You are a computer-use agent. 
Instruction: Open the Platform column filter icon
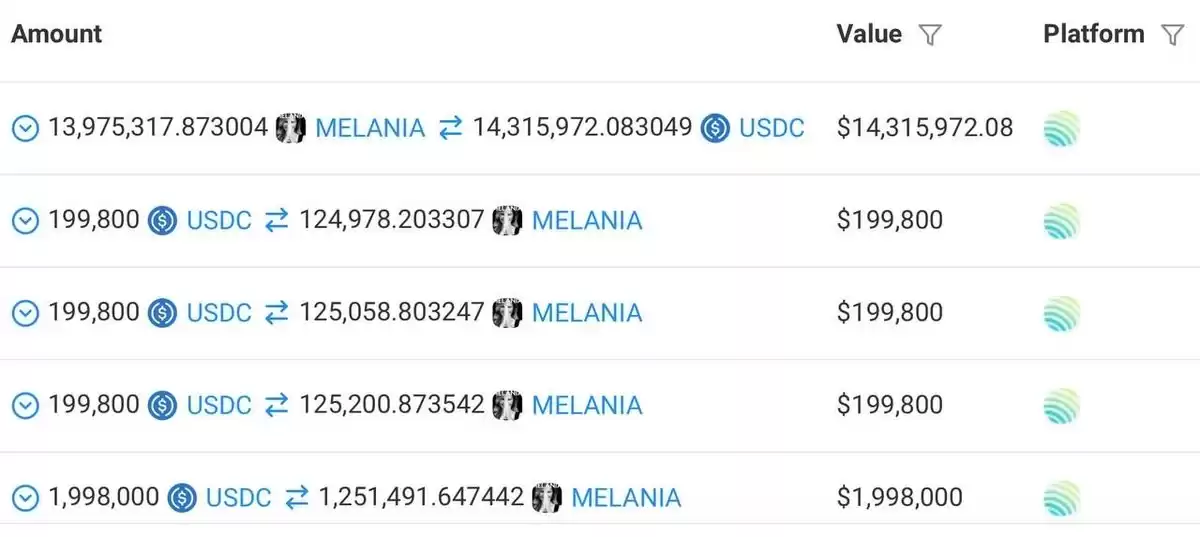(x=1173, y=35)
